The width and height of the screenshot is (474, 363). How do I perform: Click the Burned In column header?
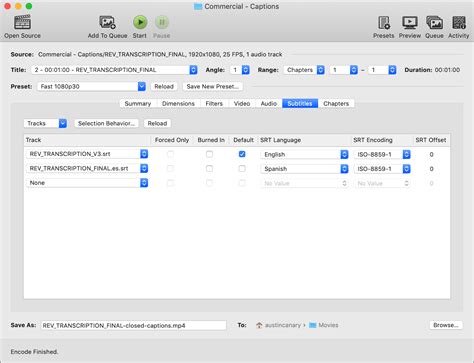pos(211,140)
